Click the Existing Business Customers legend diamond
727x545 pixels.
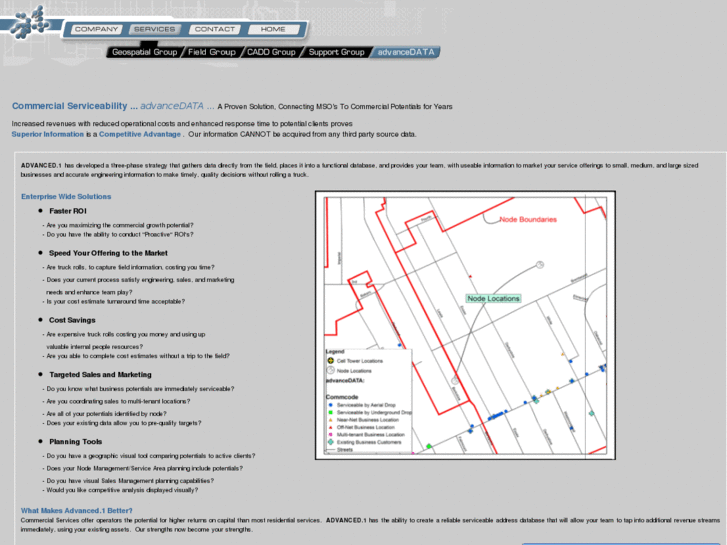coord(331,442)
